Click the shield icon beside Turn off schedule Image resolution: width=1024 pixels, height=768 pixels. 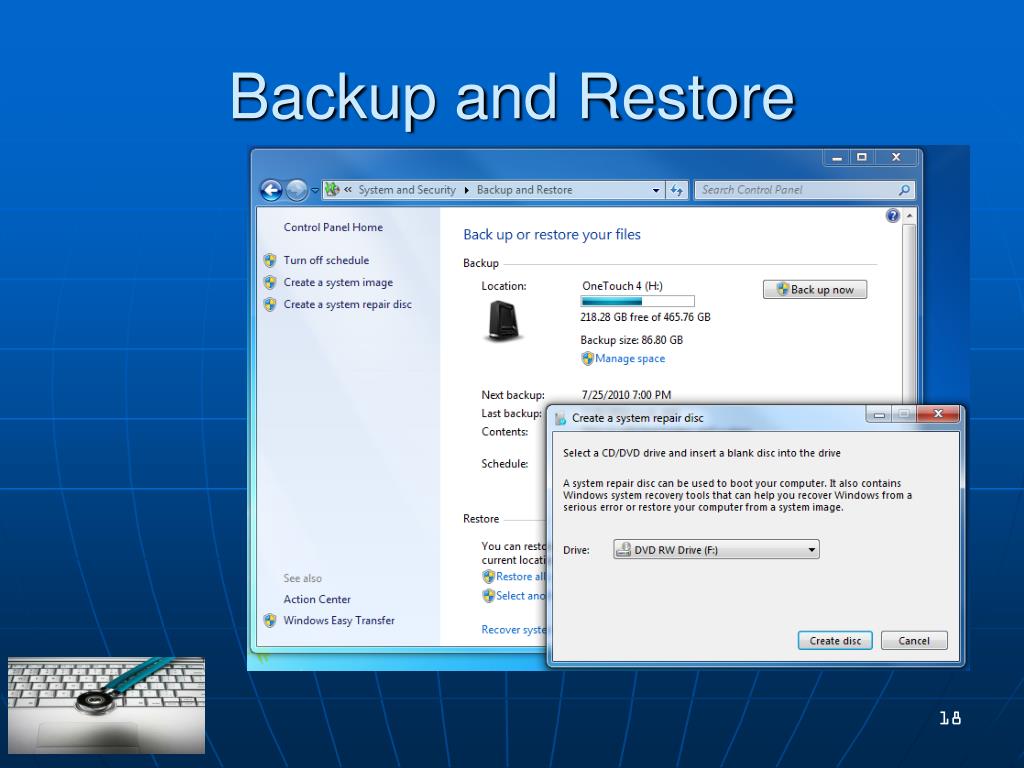point(270,261)
